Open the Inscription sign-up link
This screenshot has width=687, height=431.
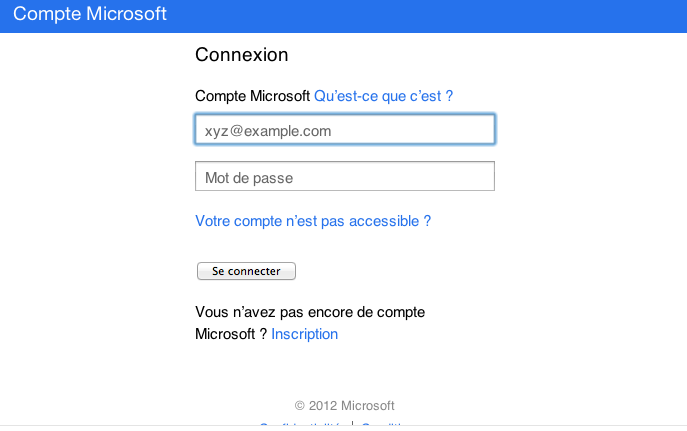click(304, 334)
